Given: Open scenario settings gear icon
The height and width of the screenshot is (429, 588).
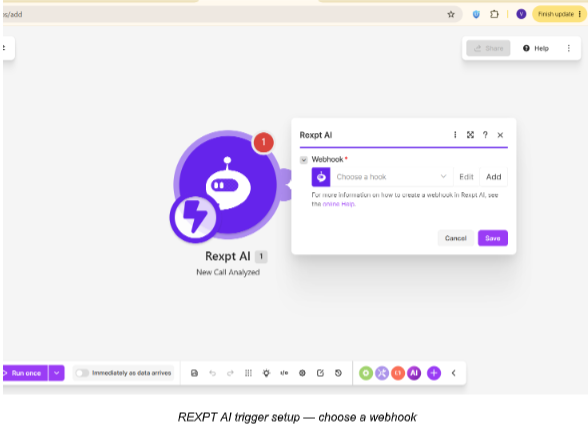Looking at the screenshot, I should pyautogui.click(x=302, y=373).
